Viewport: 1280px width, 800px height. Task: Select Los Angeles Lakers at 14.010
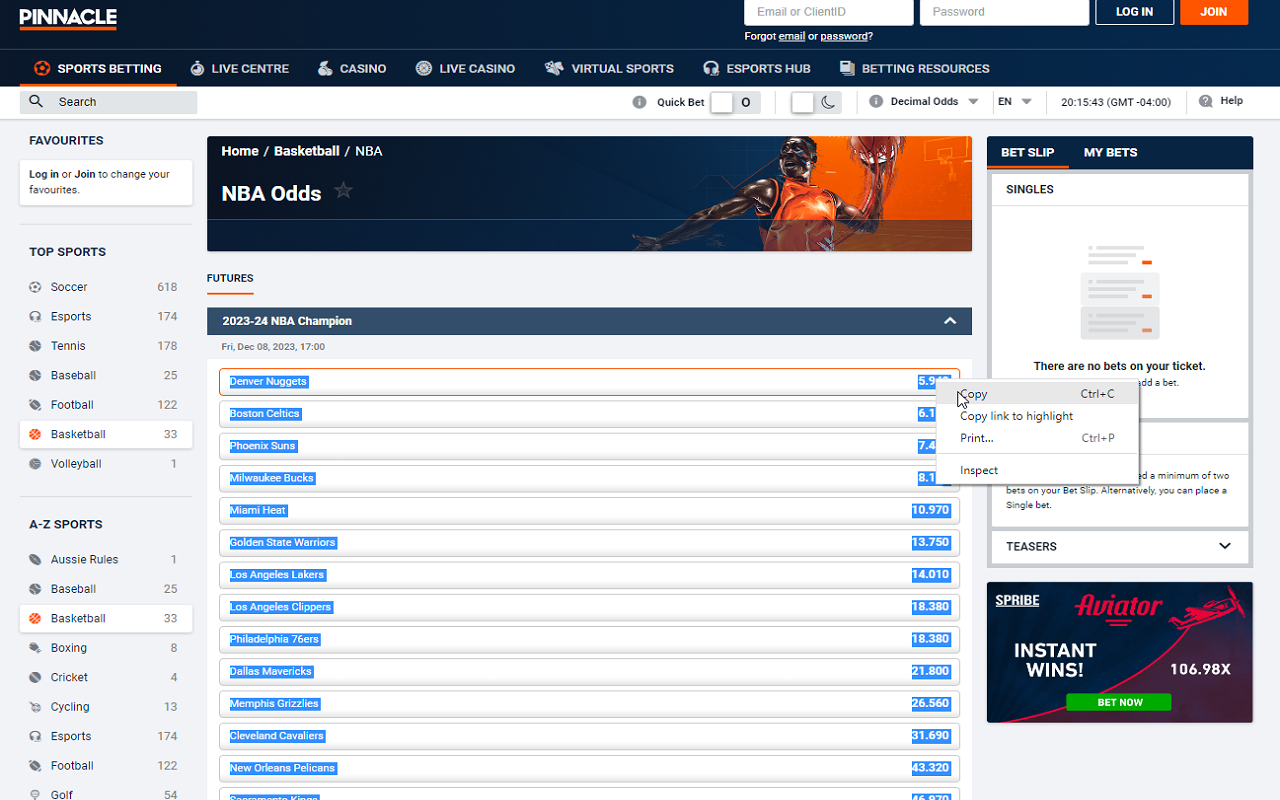(589, 575)
